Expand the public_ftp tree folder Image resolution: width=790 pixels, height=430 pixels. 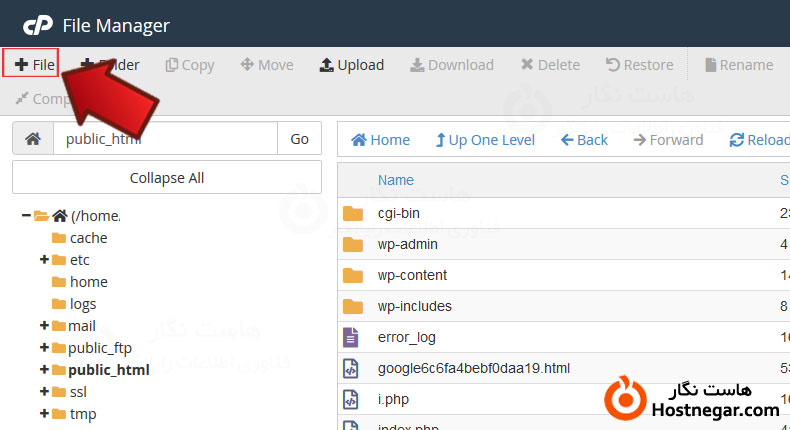[x=44, y=348]
